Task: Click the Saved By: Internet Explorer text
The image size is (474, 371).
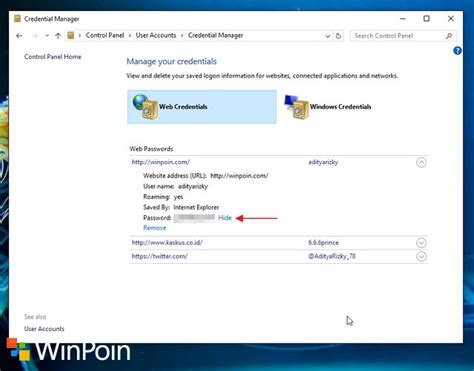Action: coord(181,207)
